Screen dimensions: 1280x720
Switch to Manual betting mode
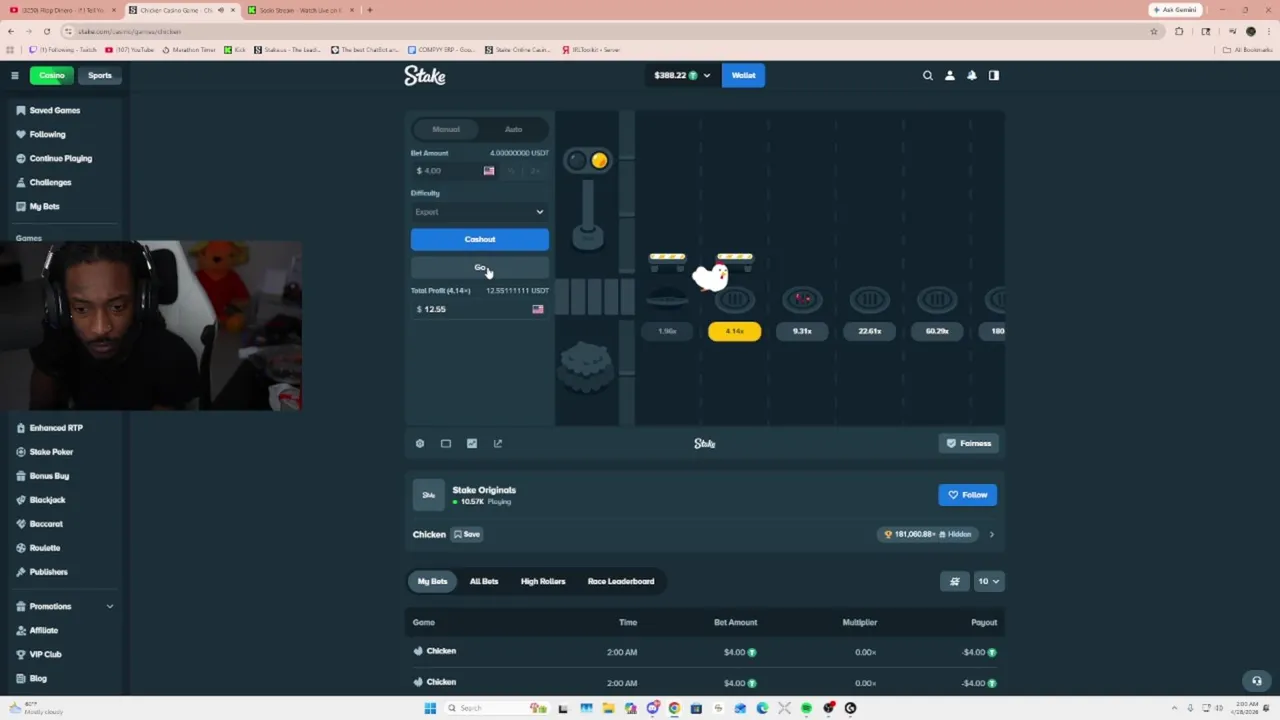coord(446,129)
